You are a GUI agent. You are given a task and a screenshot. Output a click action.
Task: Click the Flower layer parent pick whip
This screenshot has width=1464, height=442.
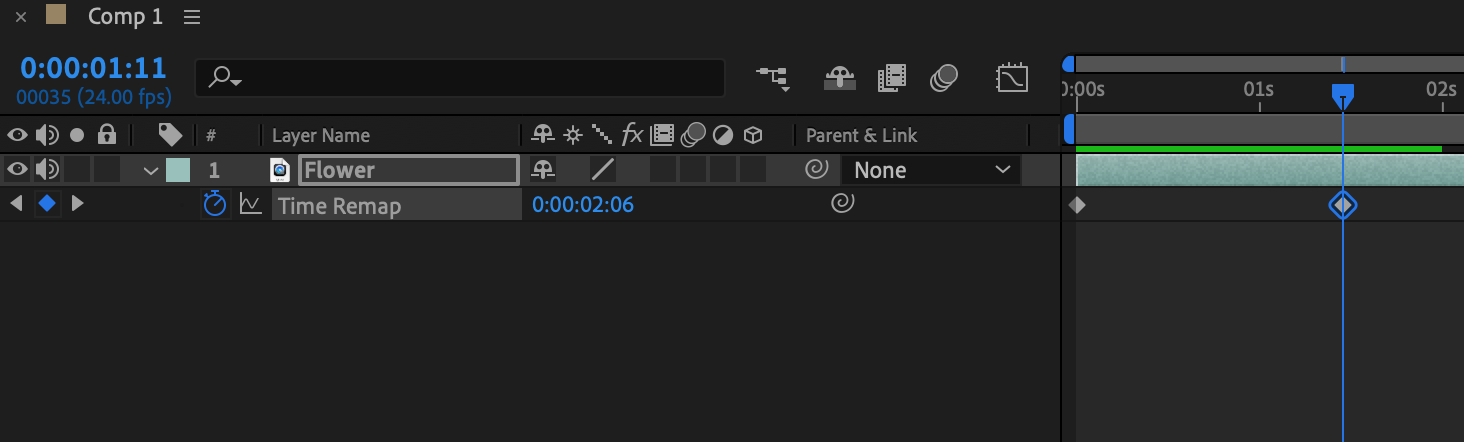coord(817,170)
